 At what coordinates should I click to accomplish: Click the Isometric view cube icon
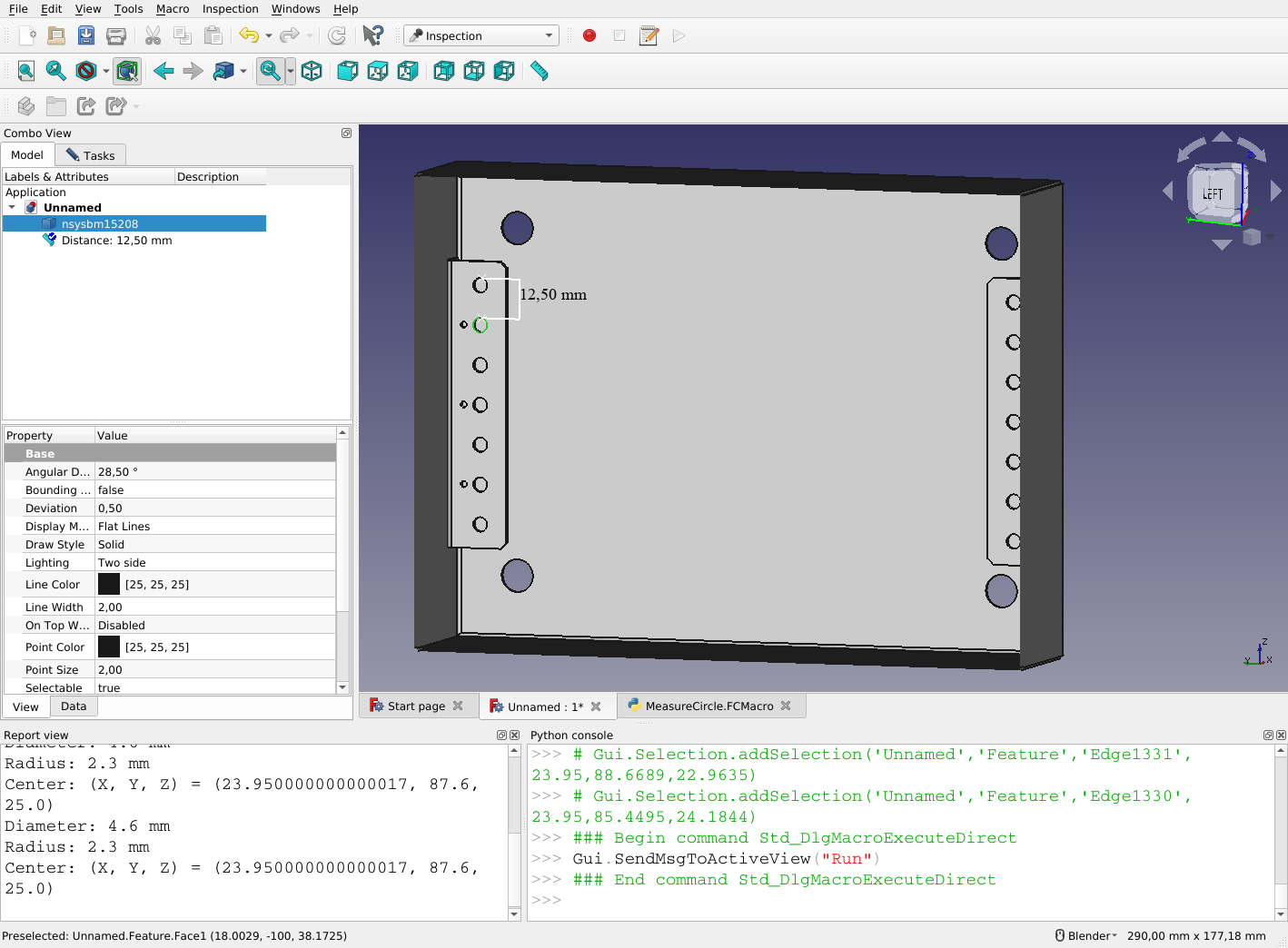[x=312, y=71]
